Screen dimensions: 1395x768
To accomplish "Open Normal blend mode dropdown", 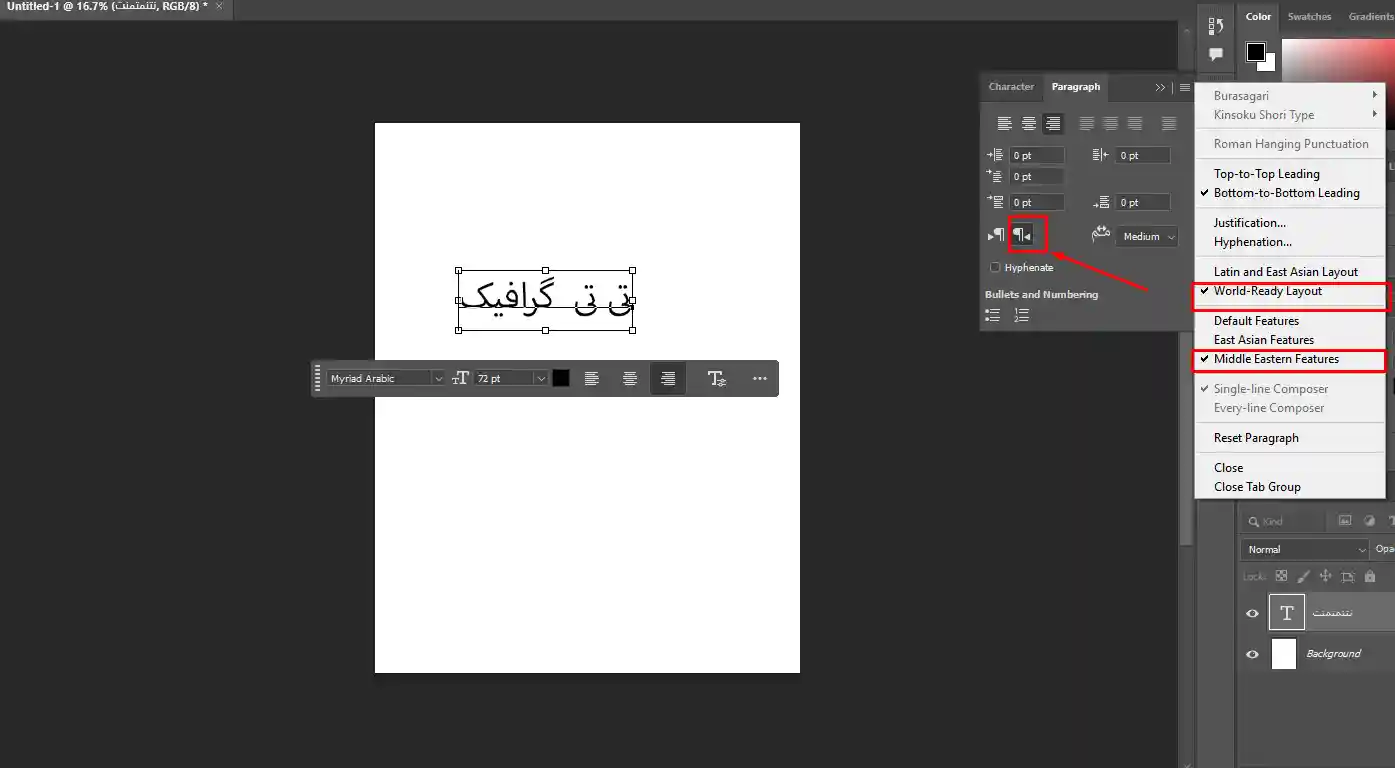I will (1305, 549).
